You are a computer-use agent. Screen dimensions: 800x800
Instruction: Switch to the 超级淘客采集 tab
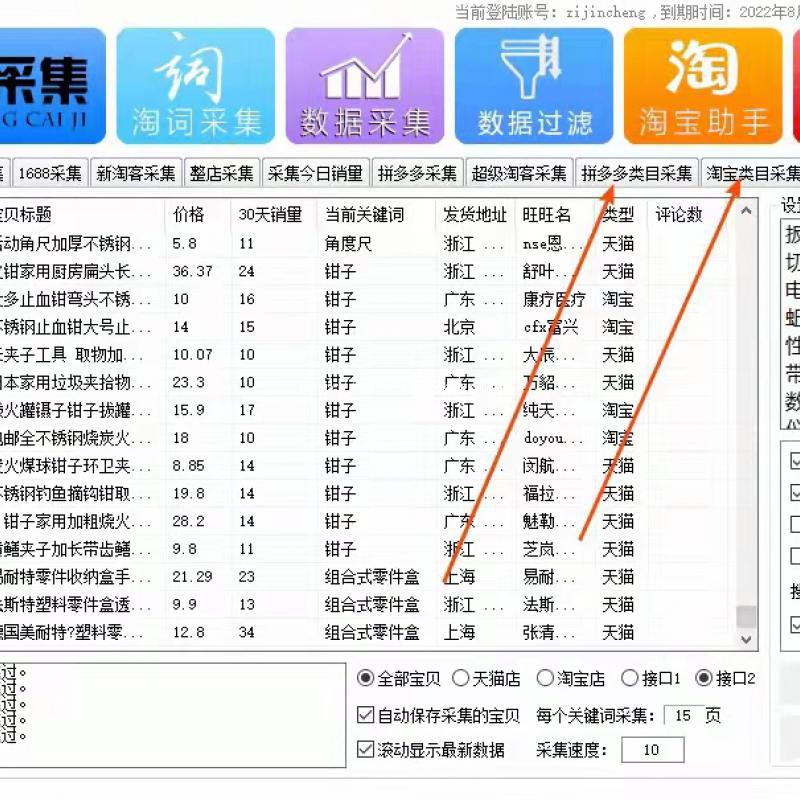[519, 173]
